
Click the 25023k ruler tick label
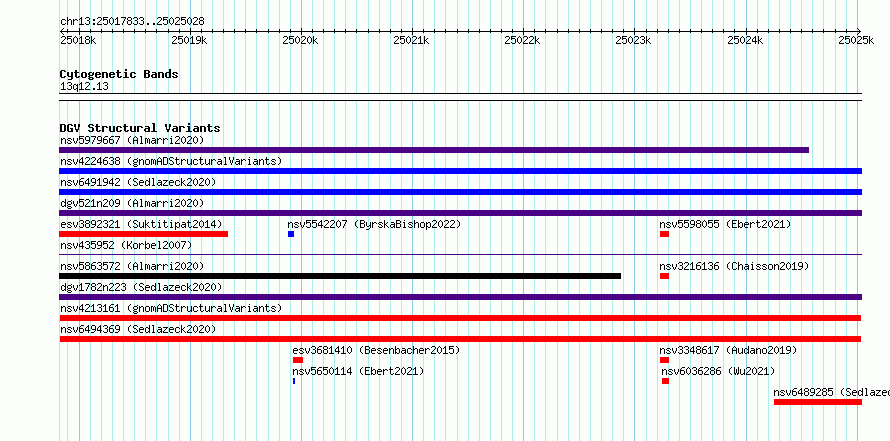[635, 40]
